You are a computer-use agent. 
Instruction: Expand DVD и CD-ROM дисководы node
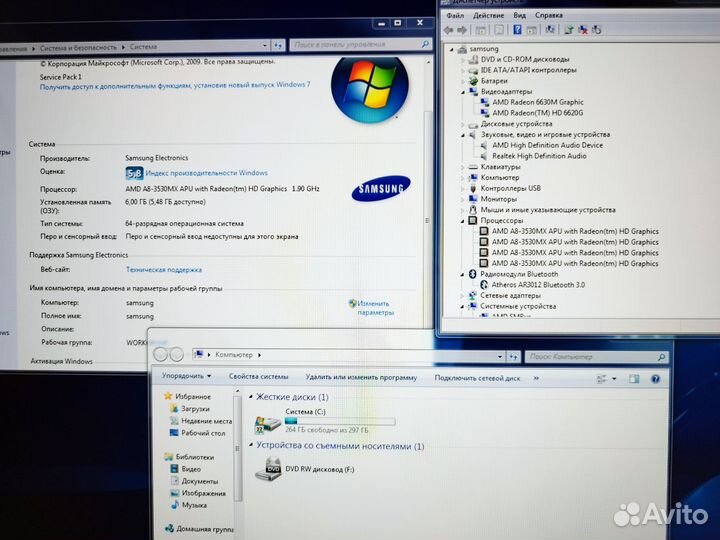click(x=463, y=60)
